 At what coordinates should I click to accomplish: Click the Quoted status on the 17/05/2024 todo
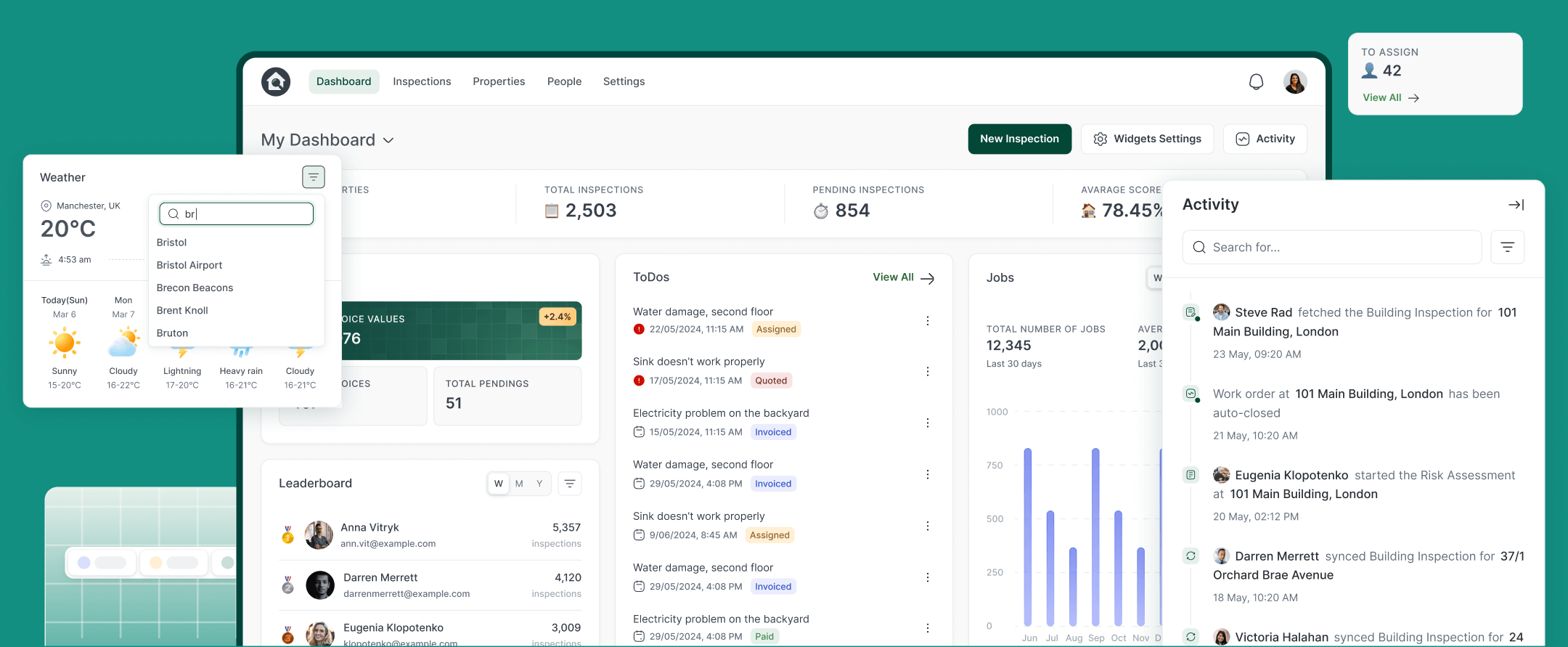pos(771,381)
